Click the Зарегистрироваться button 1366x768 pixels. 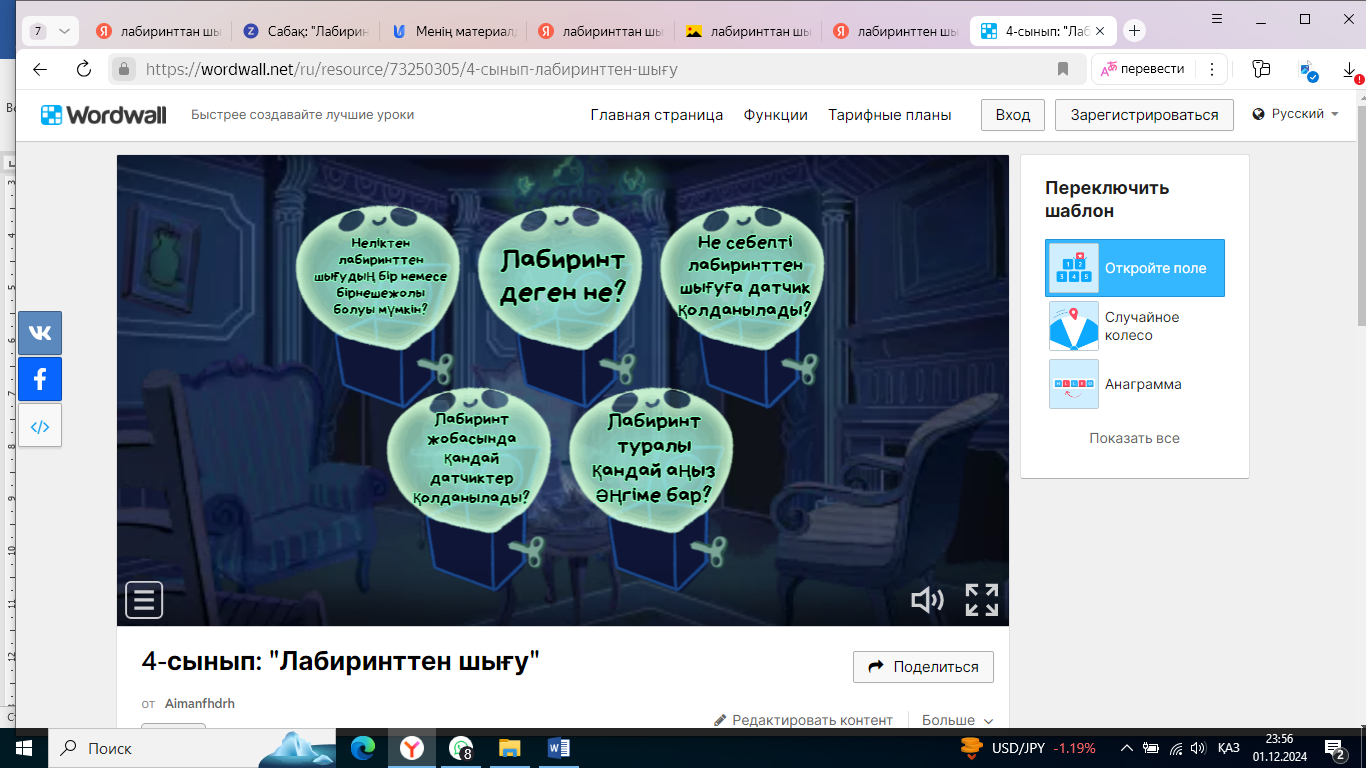1145,115
